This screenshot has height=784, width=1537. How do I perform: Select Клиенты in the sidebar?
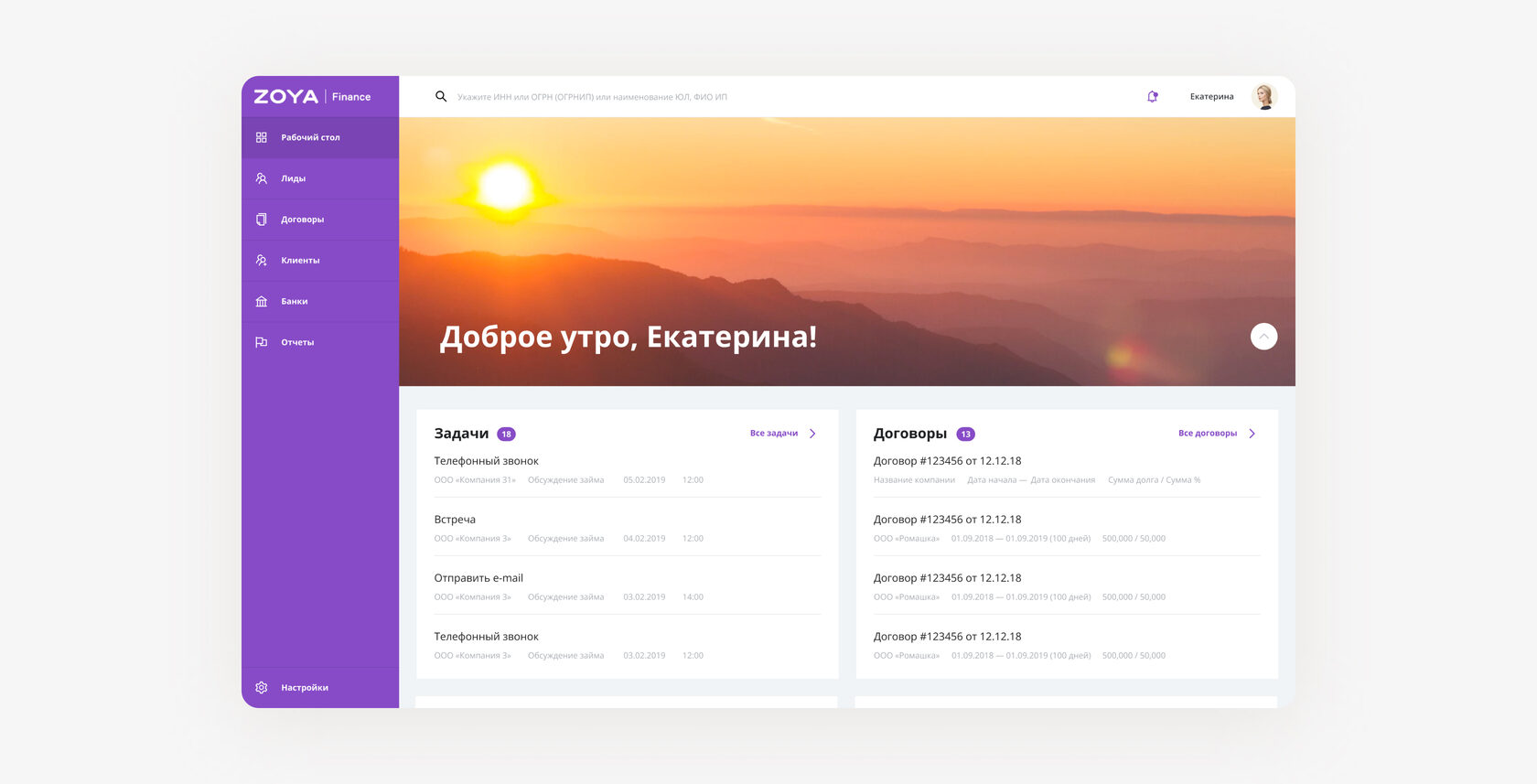point(320,261)
